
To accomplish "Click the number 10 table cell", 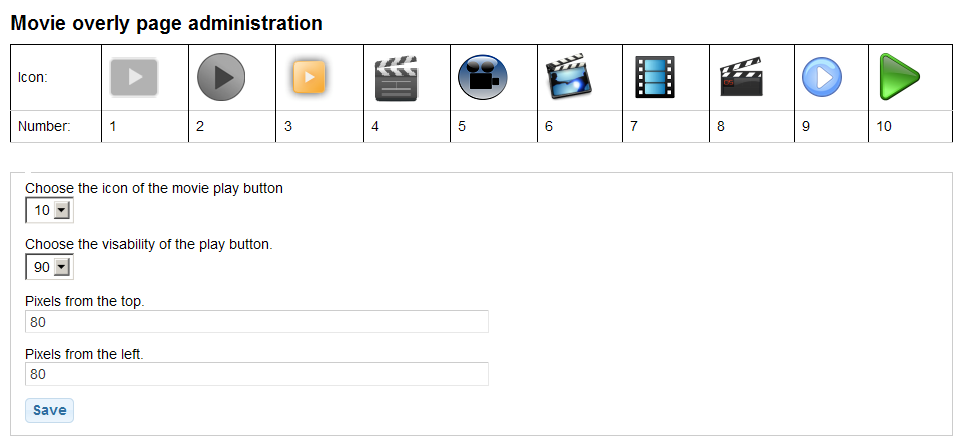I will tap(911, 127).
